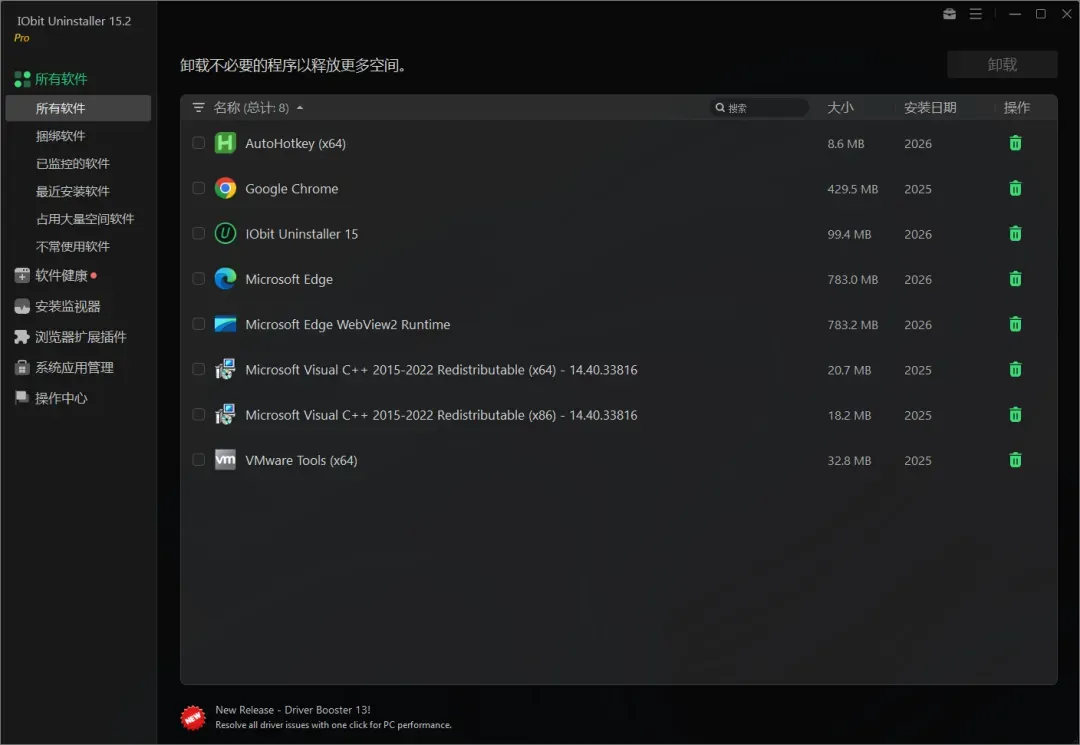The width and height of the screenshot is (1080, 745).
Task: Tick checkbox for Edge WebView2 Runtime
Action: click(198, 324)
